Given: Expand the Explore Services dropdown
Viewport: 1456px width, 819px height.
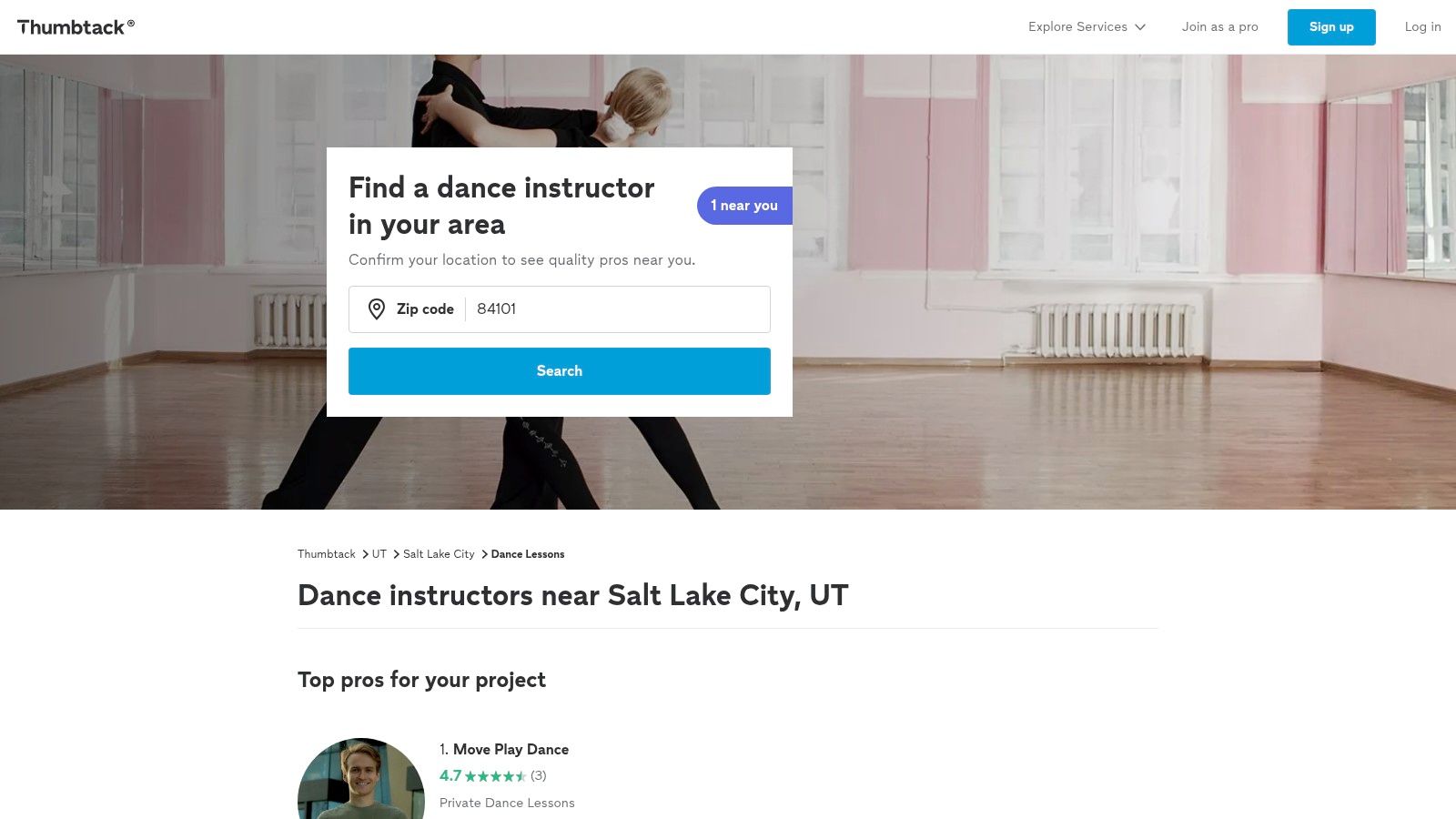Looking at the screenshot, I should [x=1087, y=27].
